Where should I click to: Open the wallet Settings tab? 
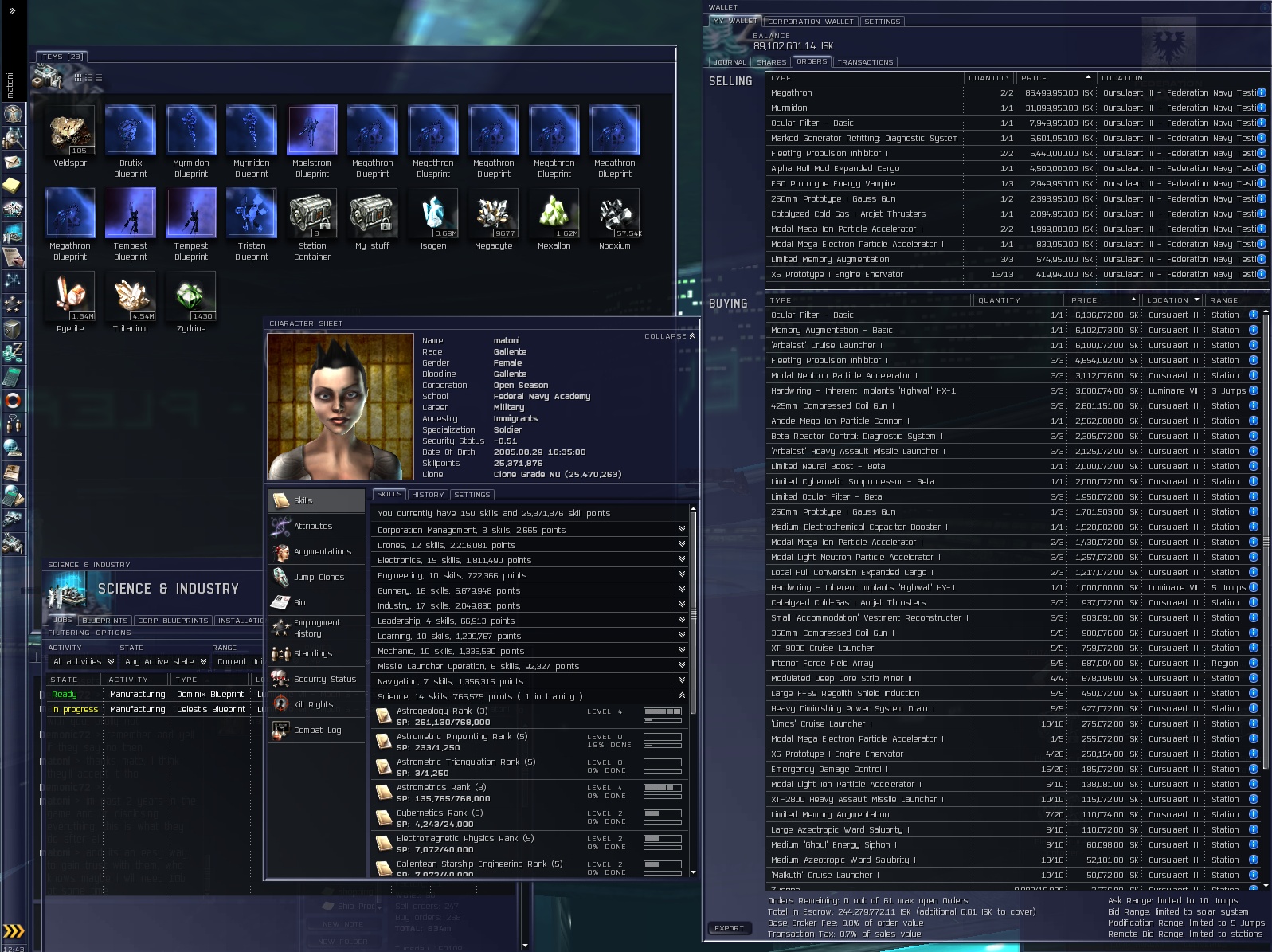point(883,22)
